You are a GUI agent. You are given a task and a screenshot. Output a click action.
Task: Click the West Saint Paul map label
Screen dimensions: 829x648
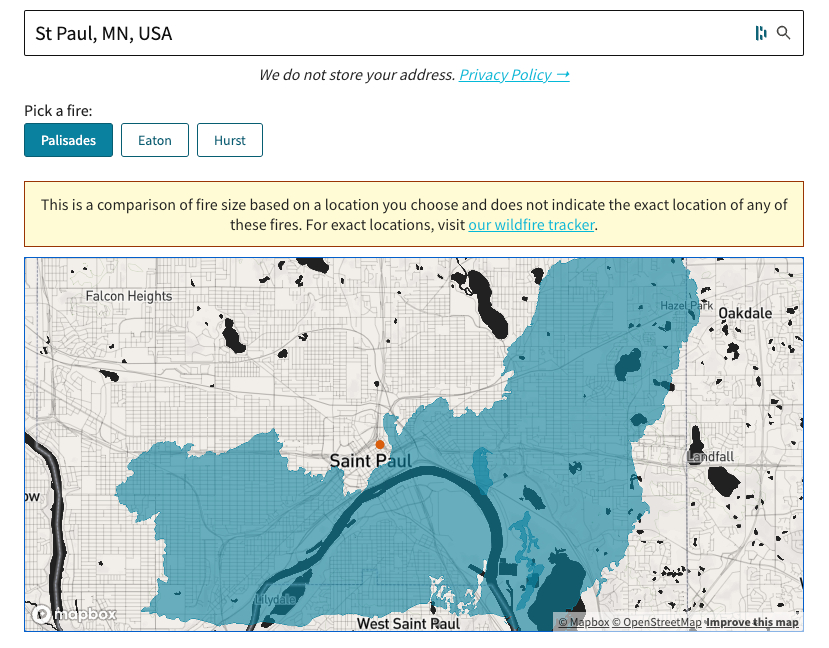click(x=408, y=623)
